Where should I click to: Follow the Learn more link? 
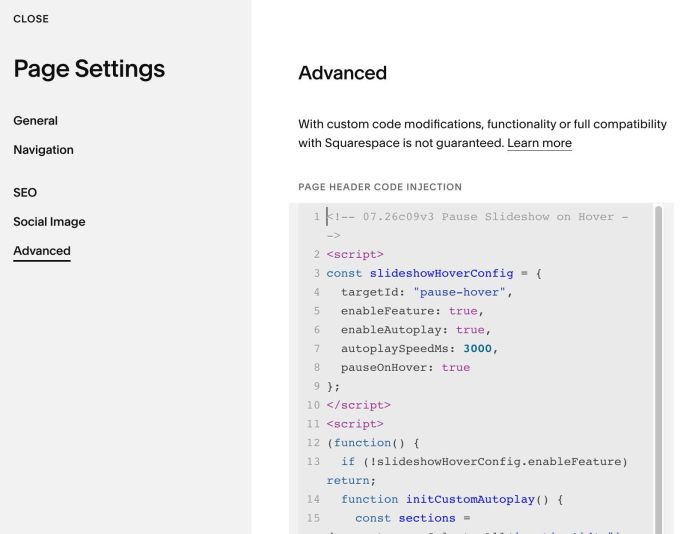click(539, 143)
